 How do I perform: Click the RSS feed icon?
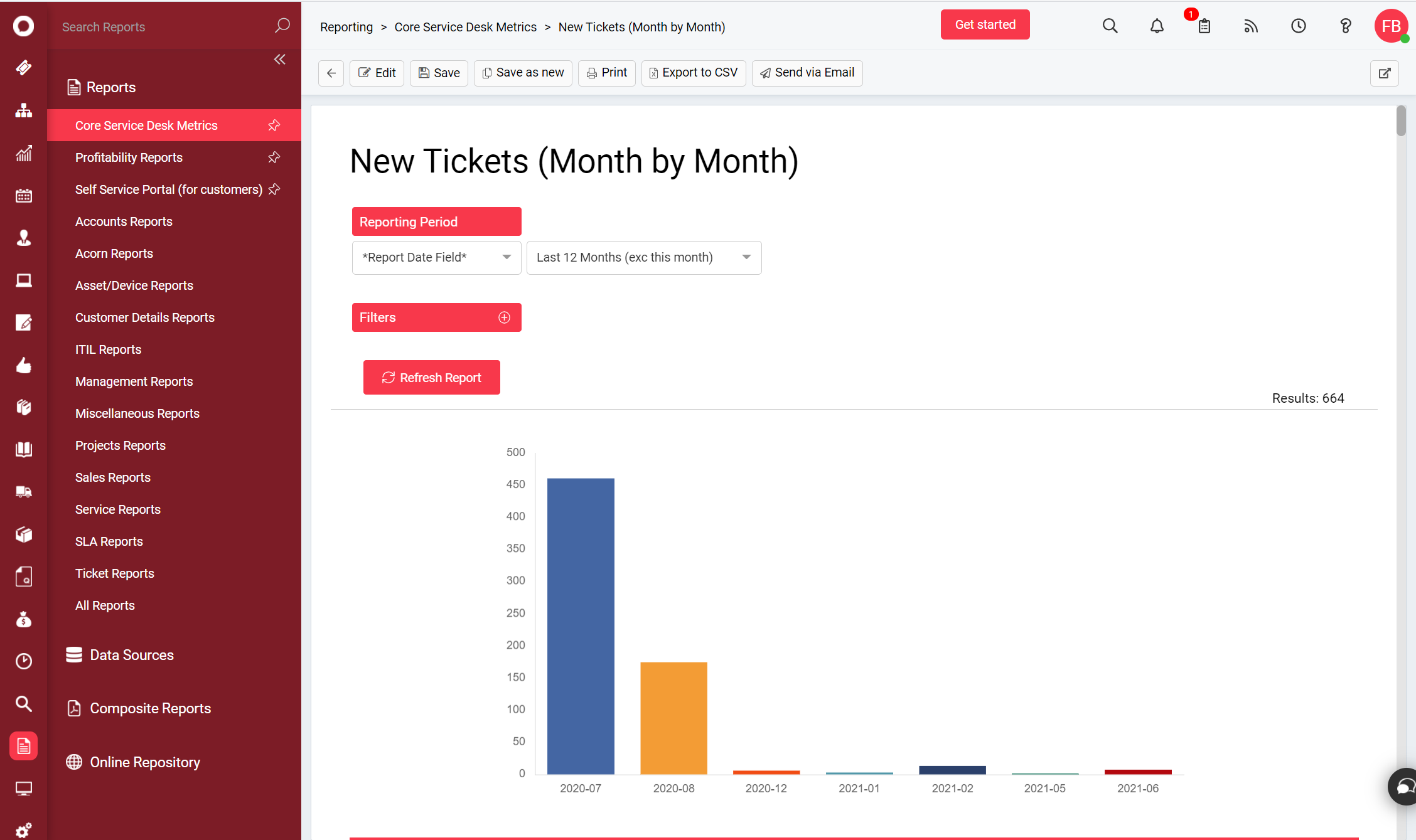[x=1251, y=26]
